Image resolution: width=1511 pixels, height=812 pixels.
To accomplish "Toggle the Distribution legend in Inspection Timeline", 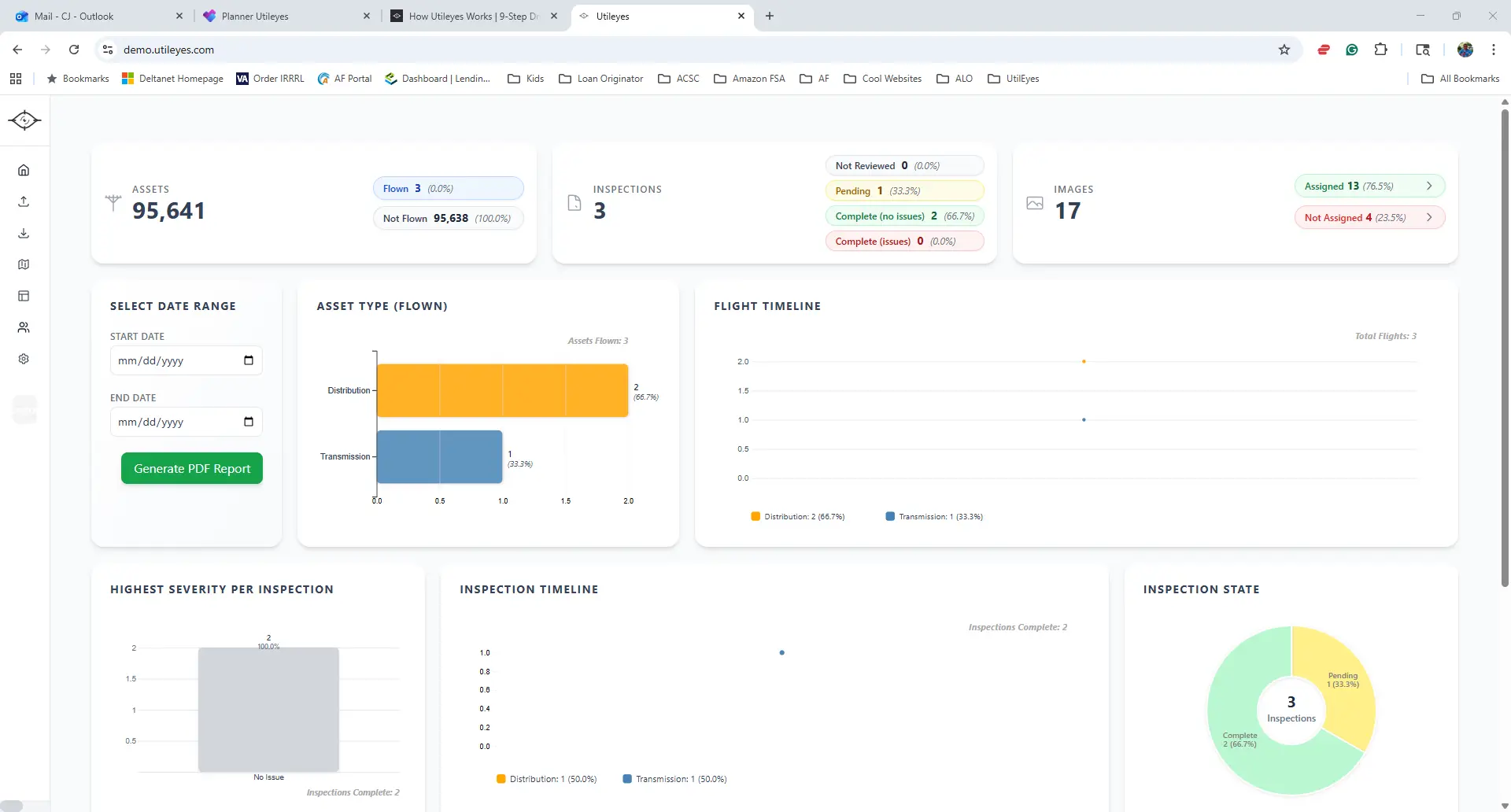I will pyautogui.click(x=546, y=779).
